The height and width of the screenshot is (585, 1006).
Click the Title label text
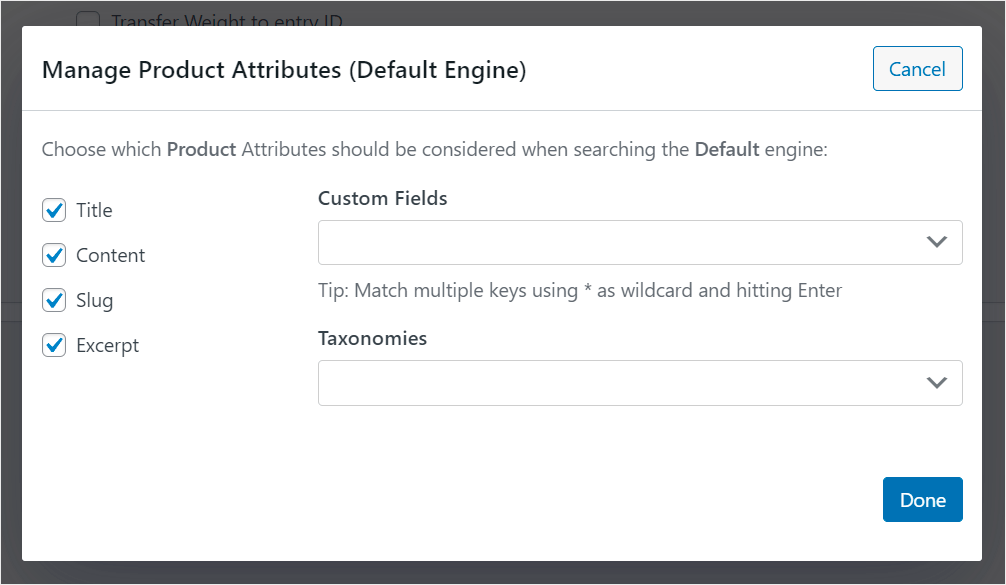[x=94, y=211]
